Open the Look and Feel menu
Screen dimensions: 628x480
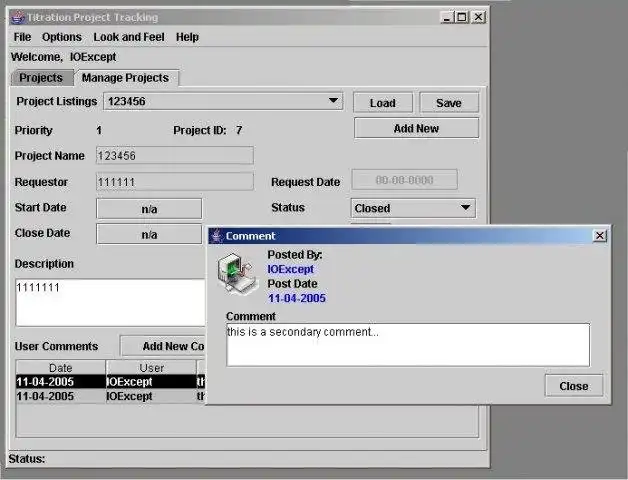coord(129,37)
